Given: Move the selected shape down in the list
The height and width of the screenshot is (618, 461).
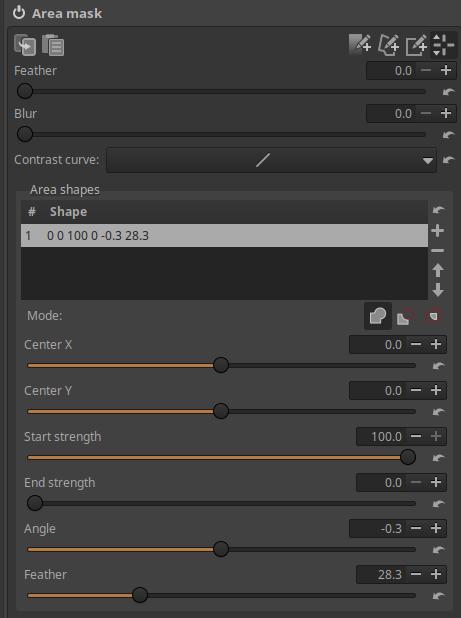Looking at the screenshot, I should (438, 290).
